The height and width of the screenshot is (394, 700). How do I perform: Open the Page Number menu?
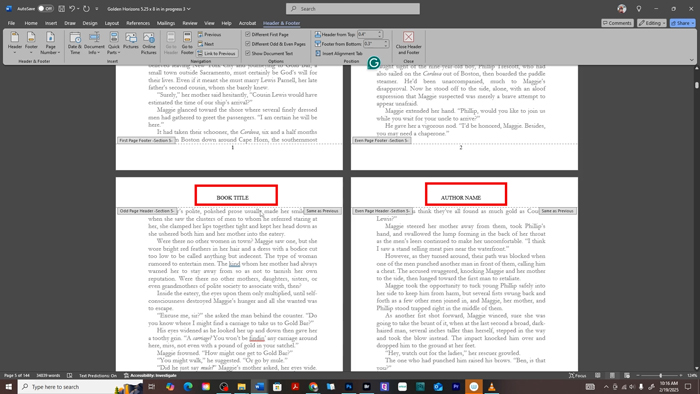(50, 43)
